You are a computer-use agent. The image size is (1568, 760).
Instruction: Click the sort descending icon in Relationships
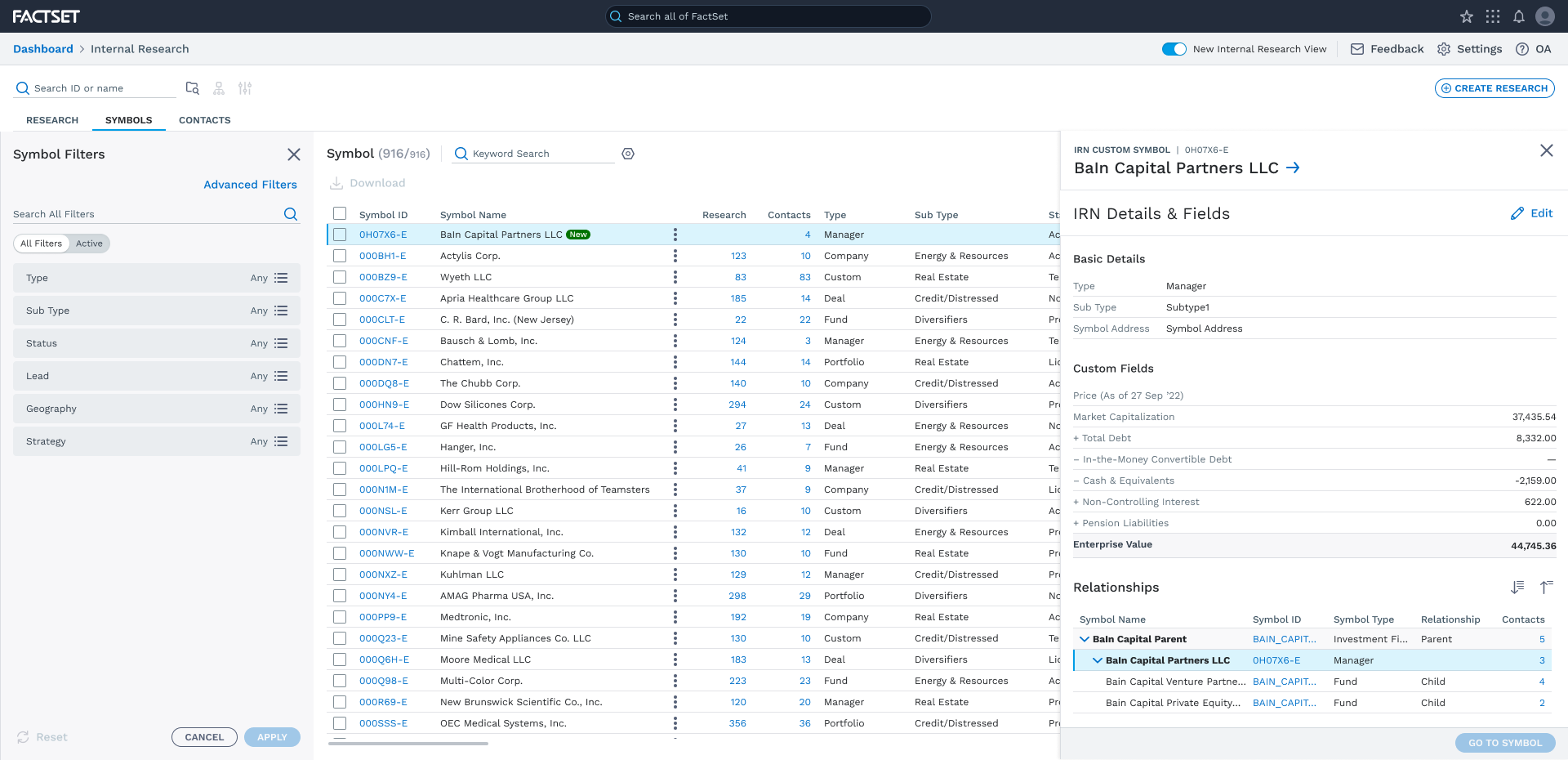[x=1517, y=587]
